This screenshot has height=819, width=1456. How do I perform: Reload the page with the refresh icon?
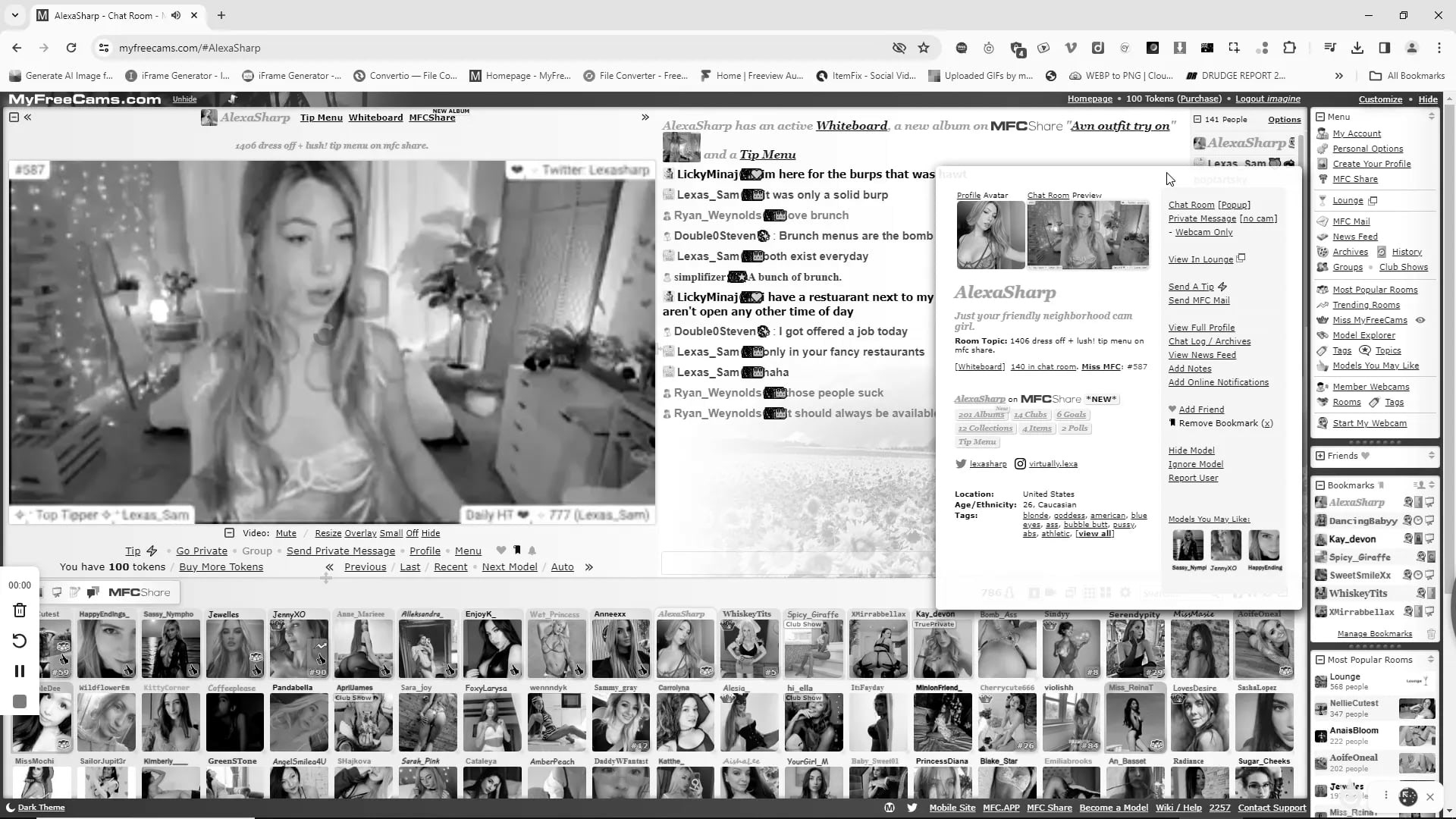coord(71,48)
